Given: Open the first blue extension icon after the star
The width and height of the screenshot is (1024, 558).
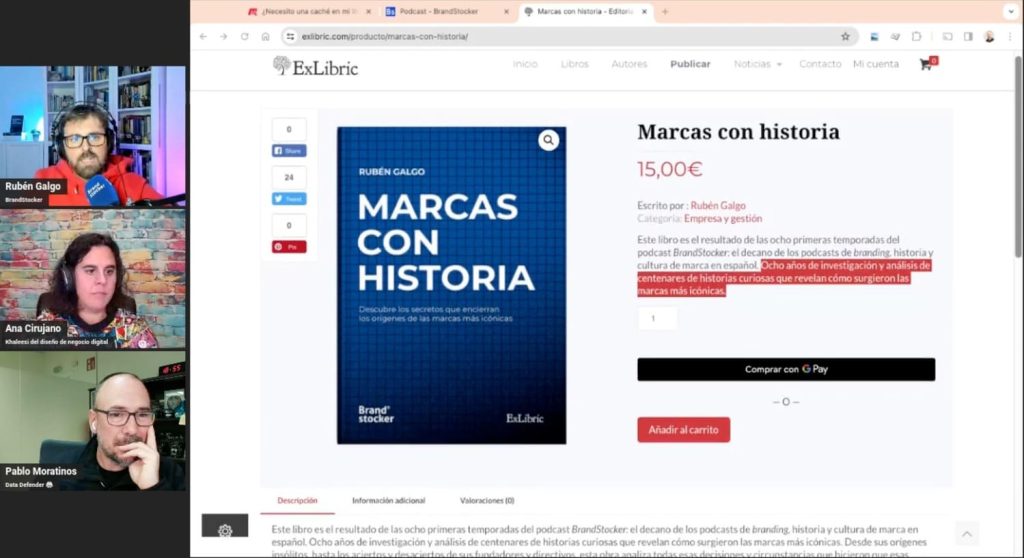Looking at the screenshot, I should pyautogui.click(x=874, y=37).
